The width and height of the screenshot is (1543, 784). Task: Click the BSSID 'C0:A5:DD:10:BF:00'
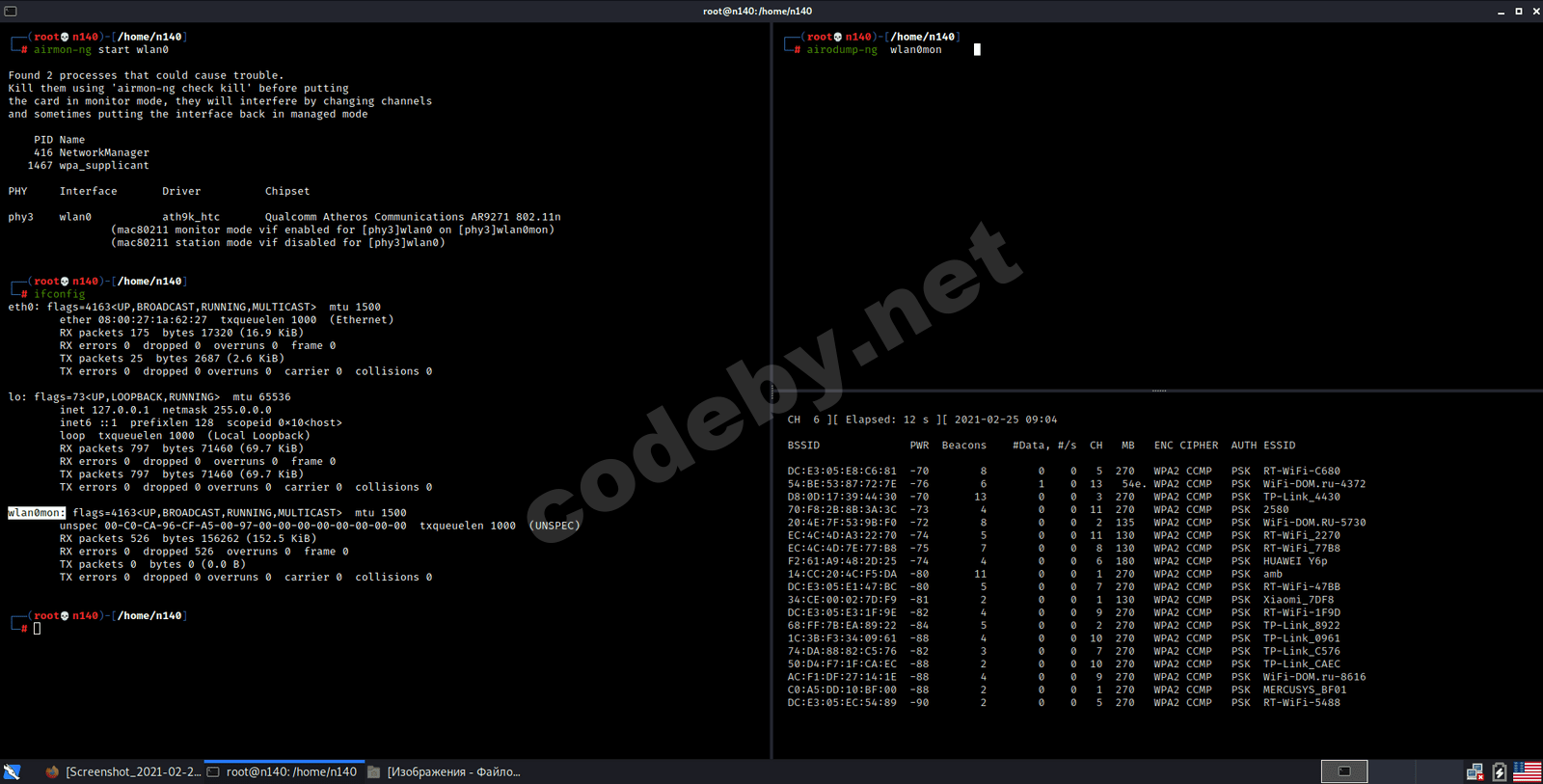pos(842,689)
